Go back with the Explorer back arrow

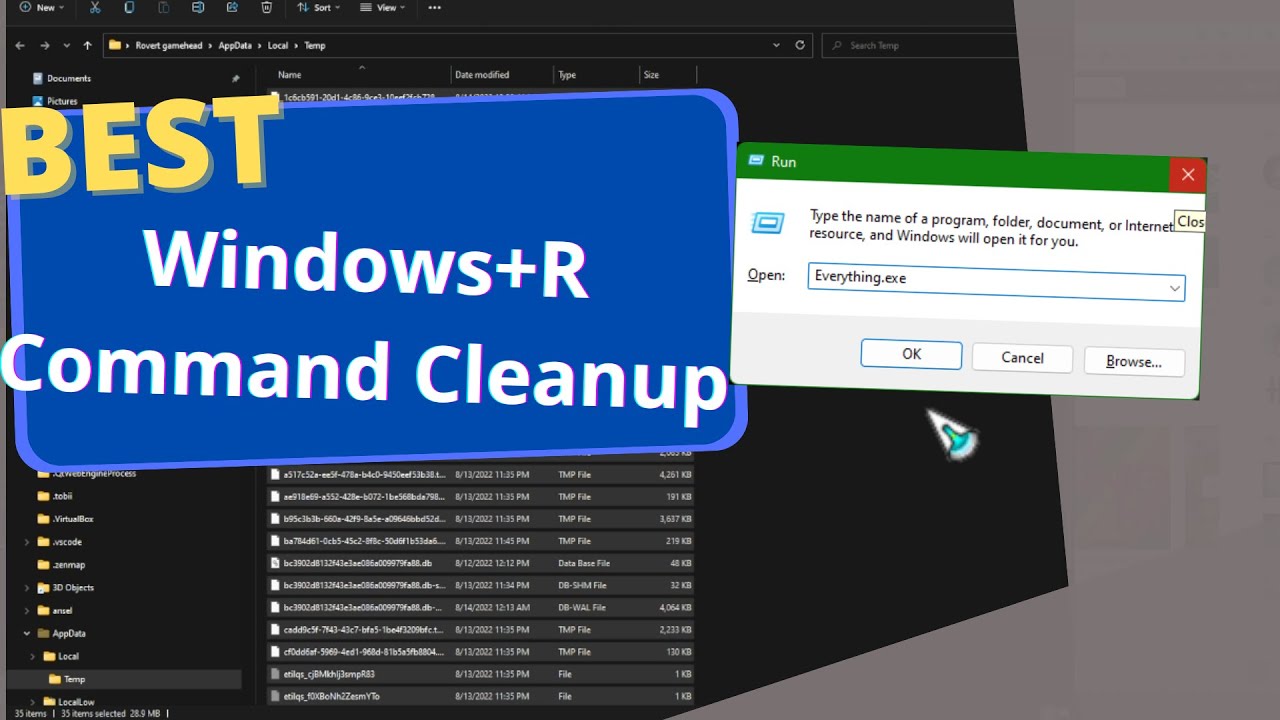[x=20, y=45]
